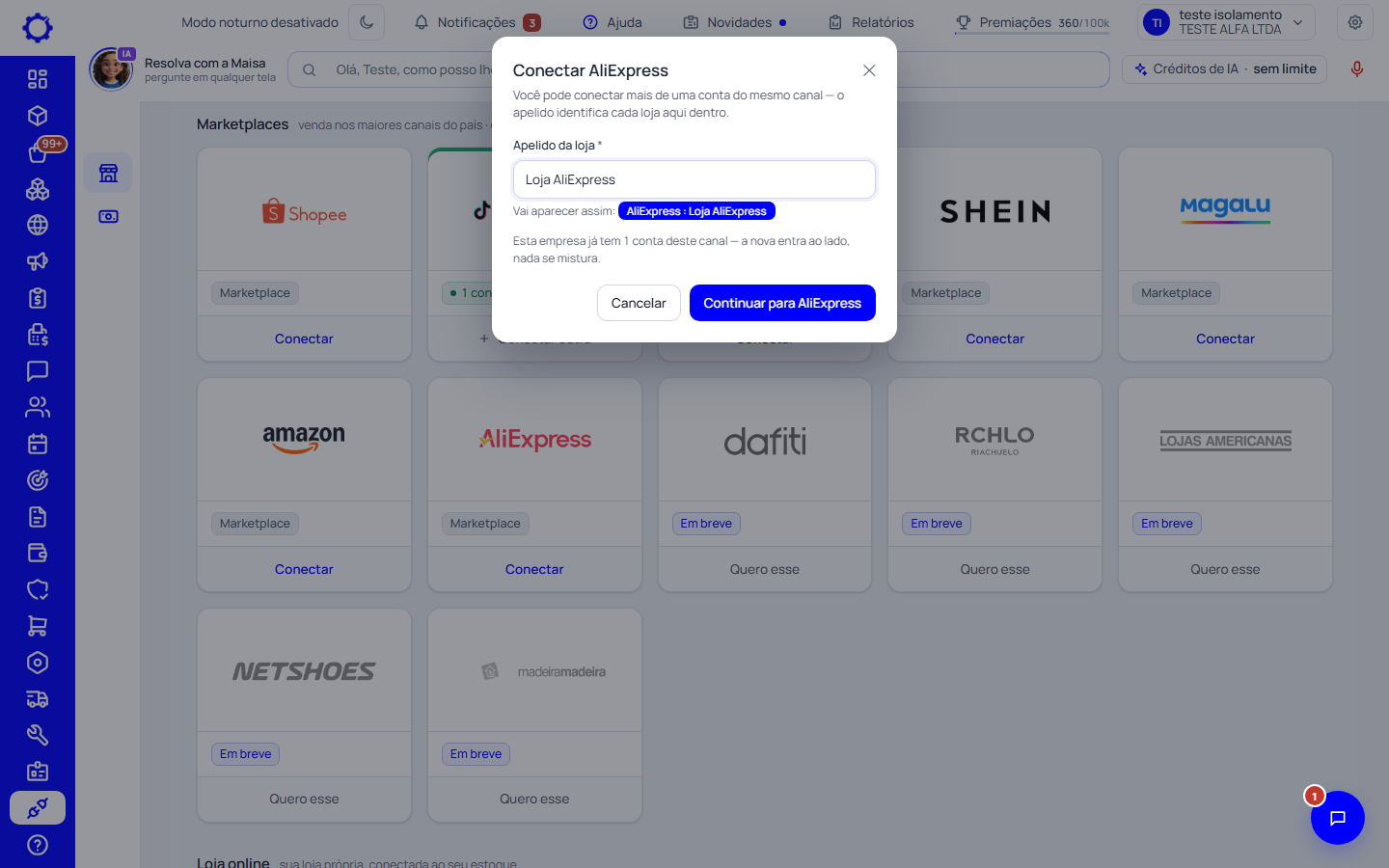The image size is (1389, 868).
Task: Open the ID badge icon in sidebar
Action: (x=38, y=772)
